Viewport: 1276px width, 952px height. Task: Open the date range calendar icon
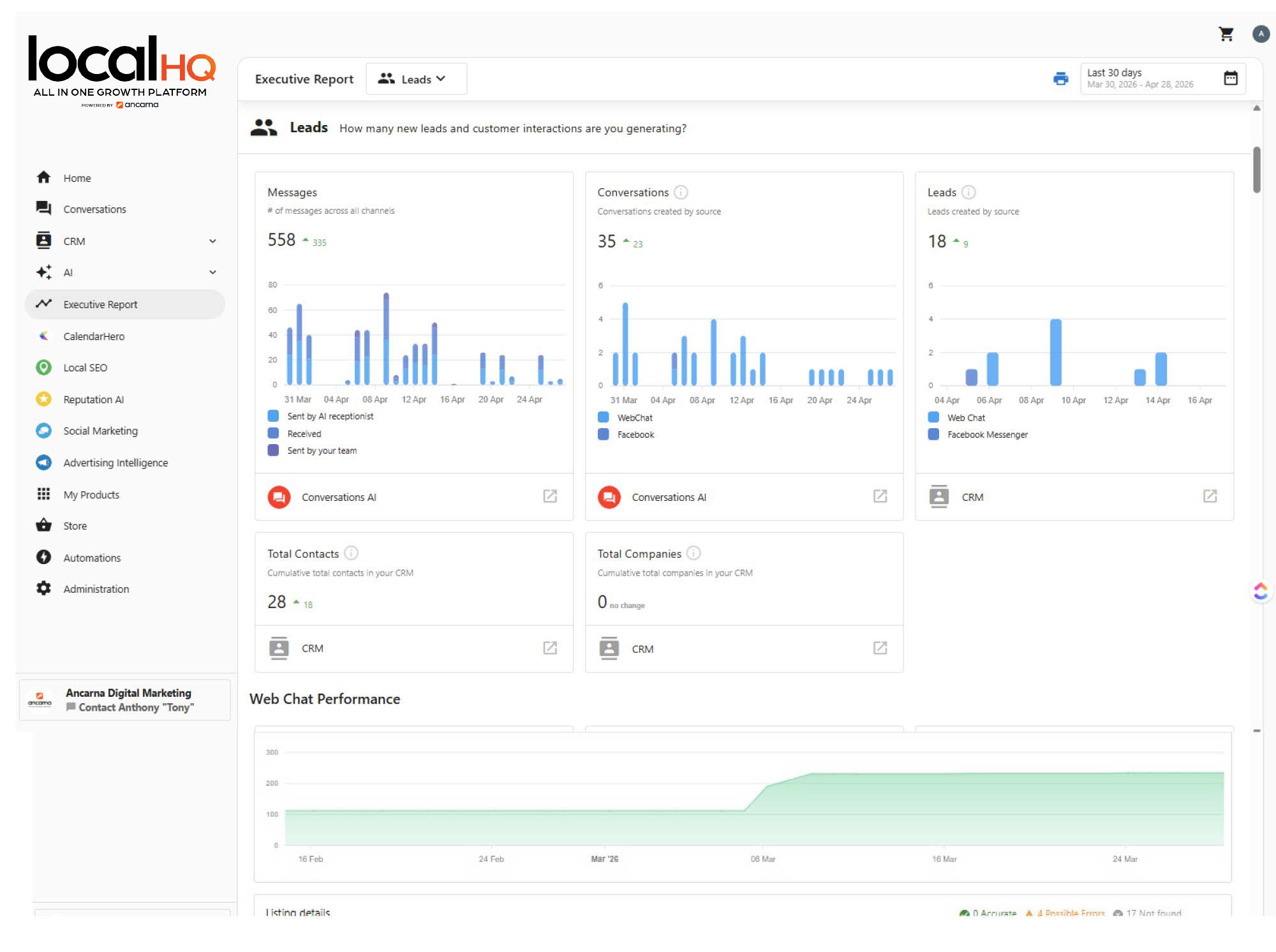pos(1231,78)
